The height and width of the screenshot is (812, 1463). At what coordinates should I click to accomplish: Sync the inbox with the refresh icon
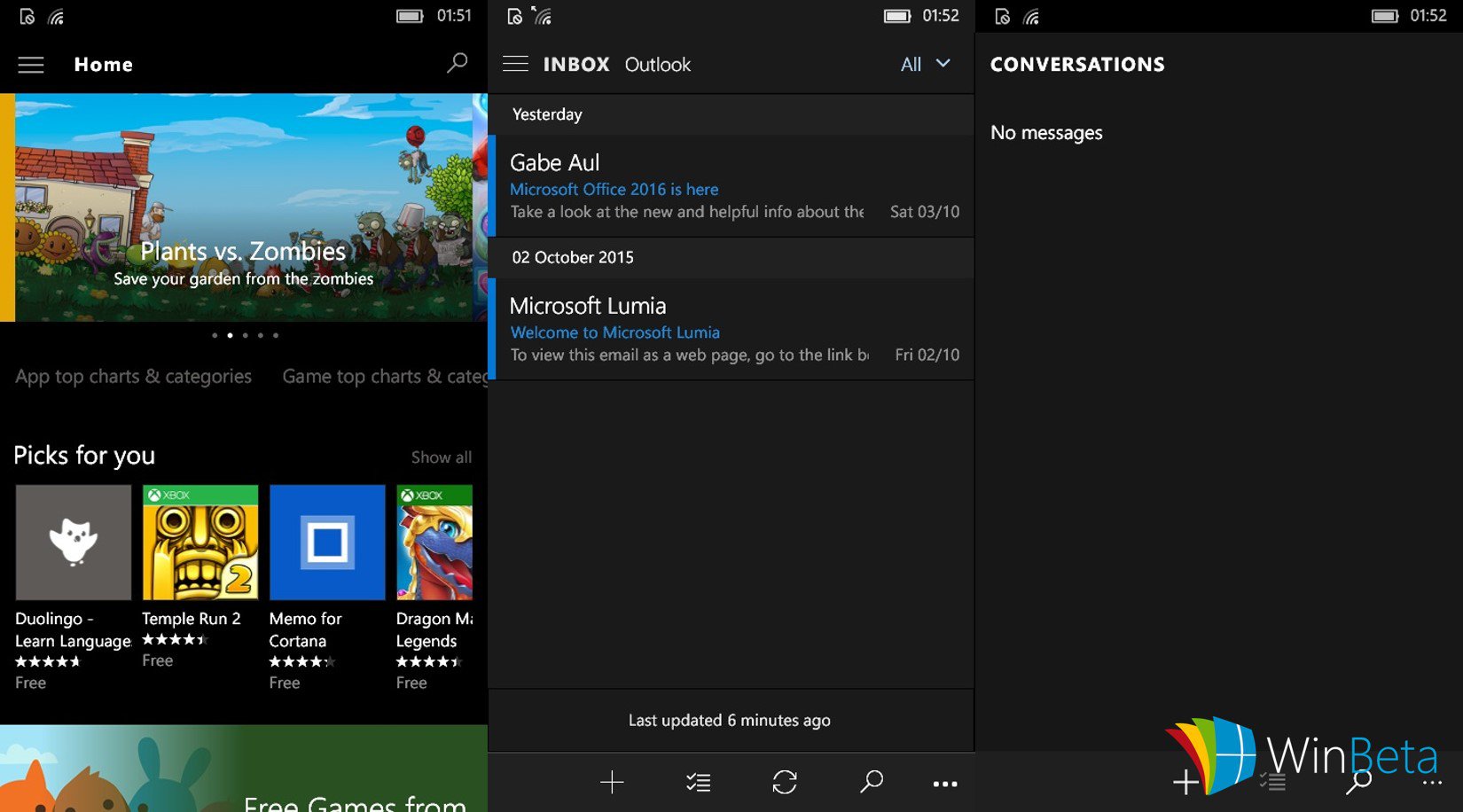tap(785, 782)
